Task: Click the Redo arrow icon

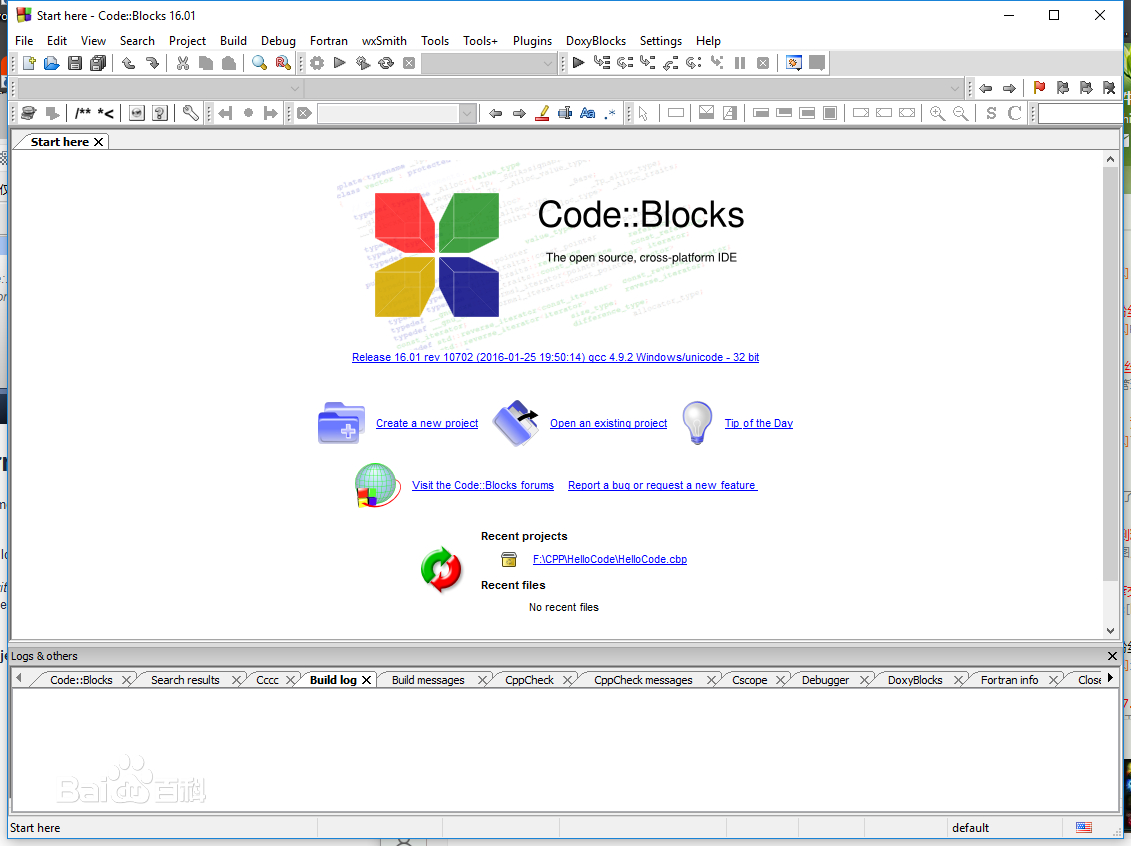Action: (151, 63)
